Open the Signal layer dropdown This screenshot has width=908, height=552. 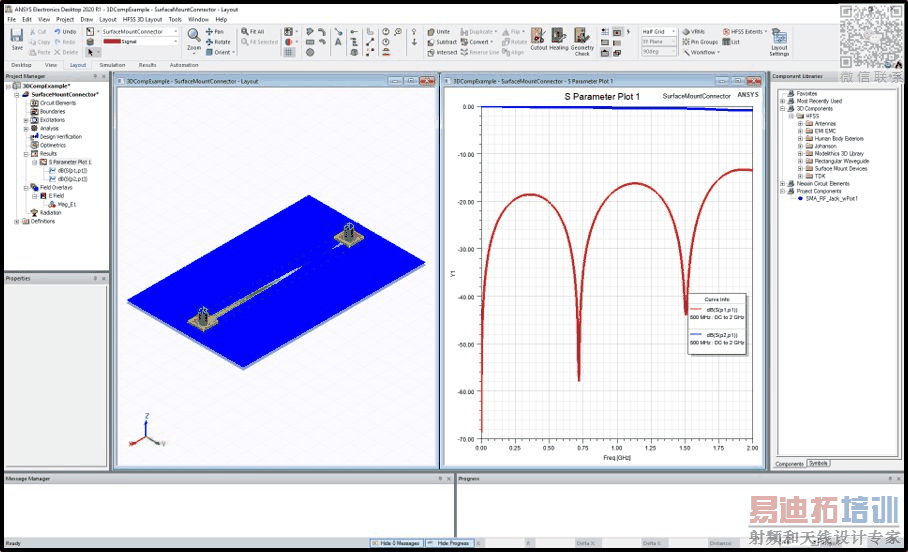point(175,42)
